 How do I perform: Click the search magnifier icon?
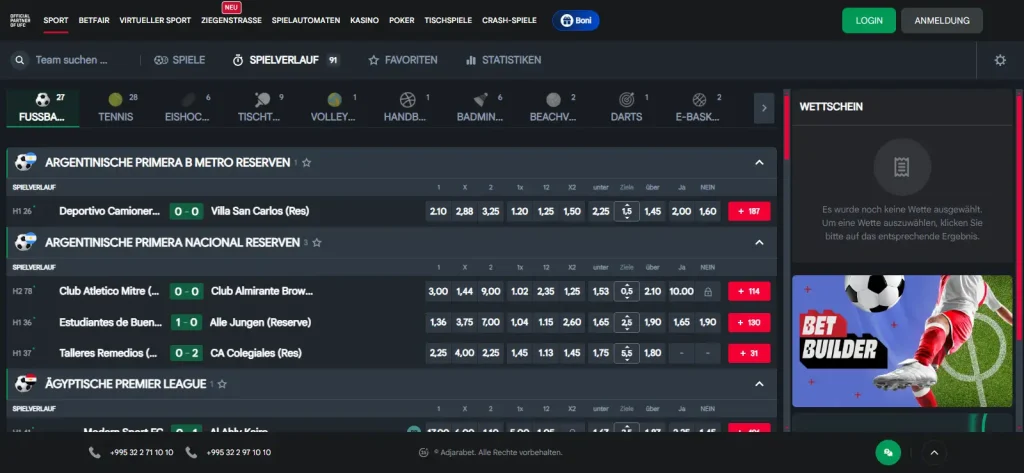coord(20,60)
